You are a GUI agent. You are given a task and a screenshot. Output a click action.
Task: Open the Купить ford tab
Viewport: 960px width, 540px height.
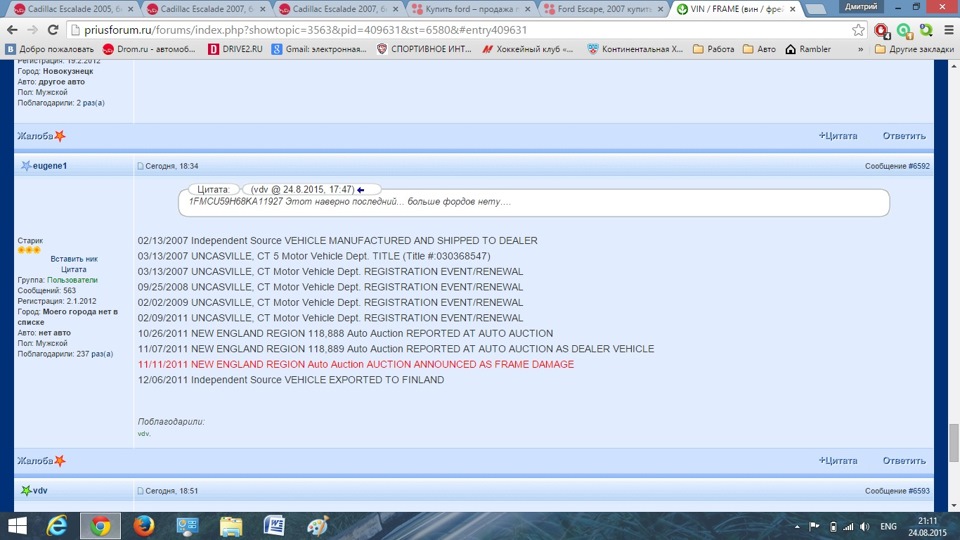point(472,9)
